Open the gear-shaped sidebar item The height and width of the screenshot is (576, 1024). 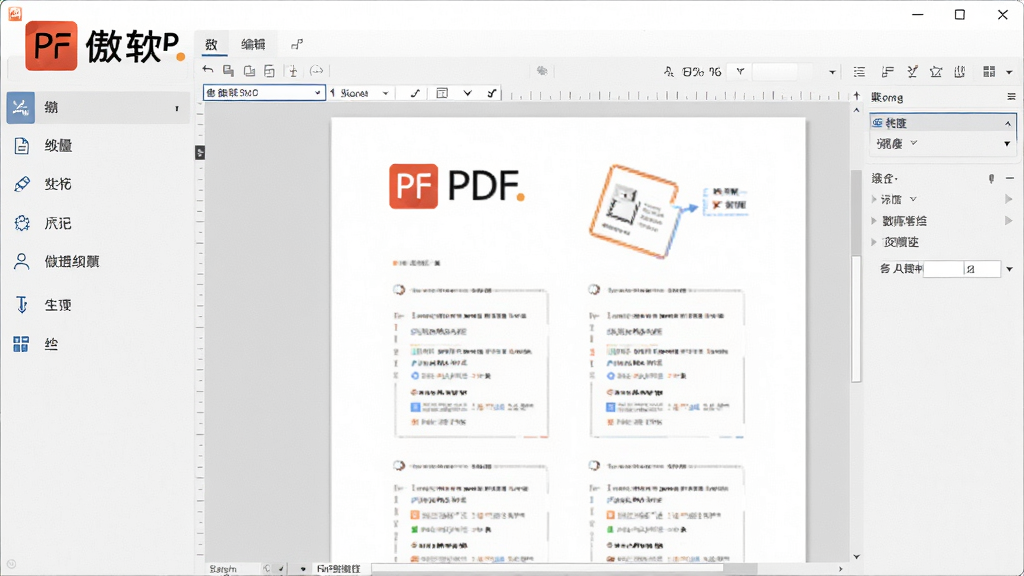[x=22, y=223]
